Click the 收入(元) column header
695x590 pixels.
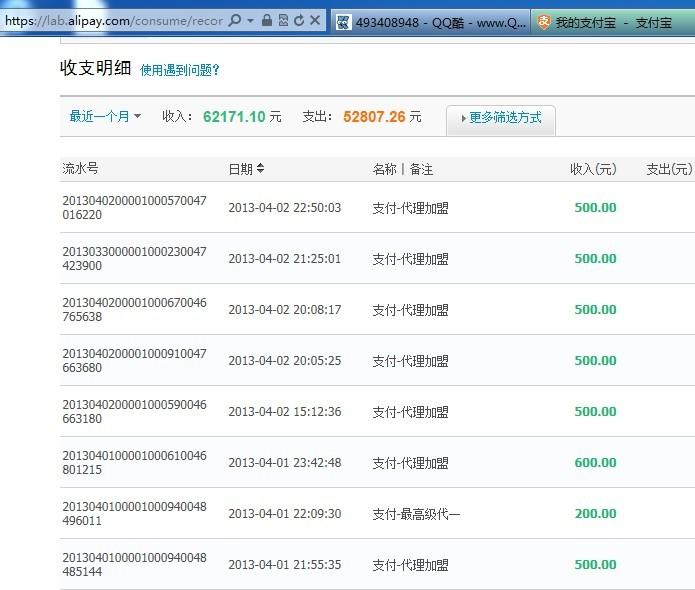593,169
